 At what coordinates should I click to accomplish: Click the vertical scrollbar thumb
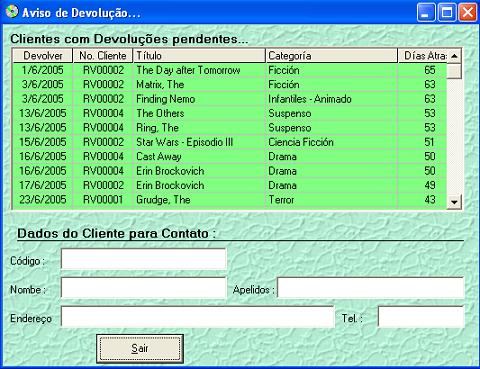pyautogui.click(x=454, y=71)
